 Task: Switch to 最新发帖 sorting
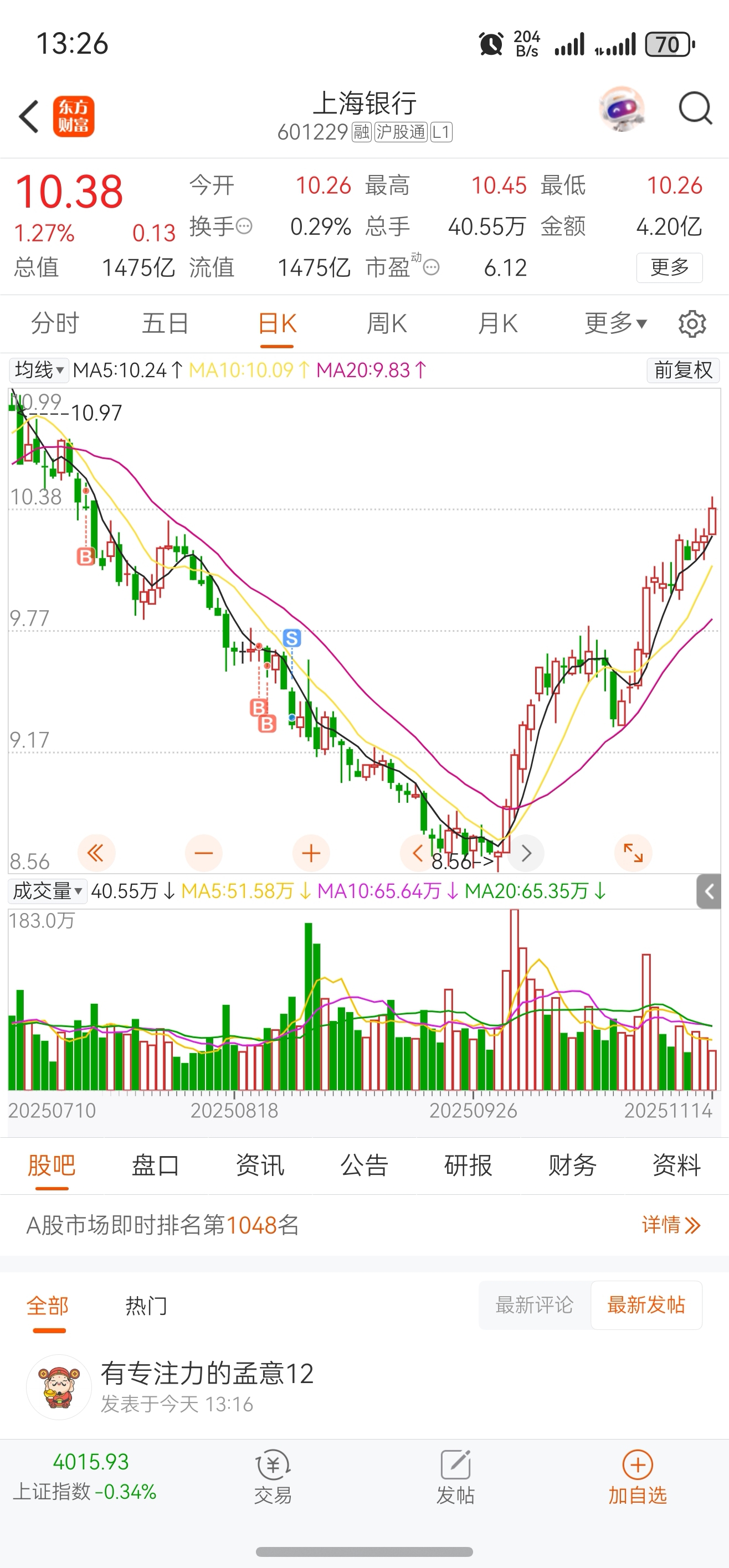[x=646, y=1305]
